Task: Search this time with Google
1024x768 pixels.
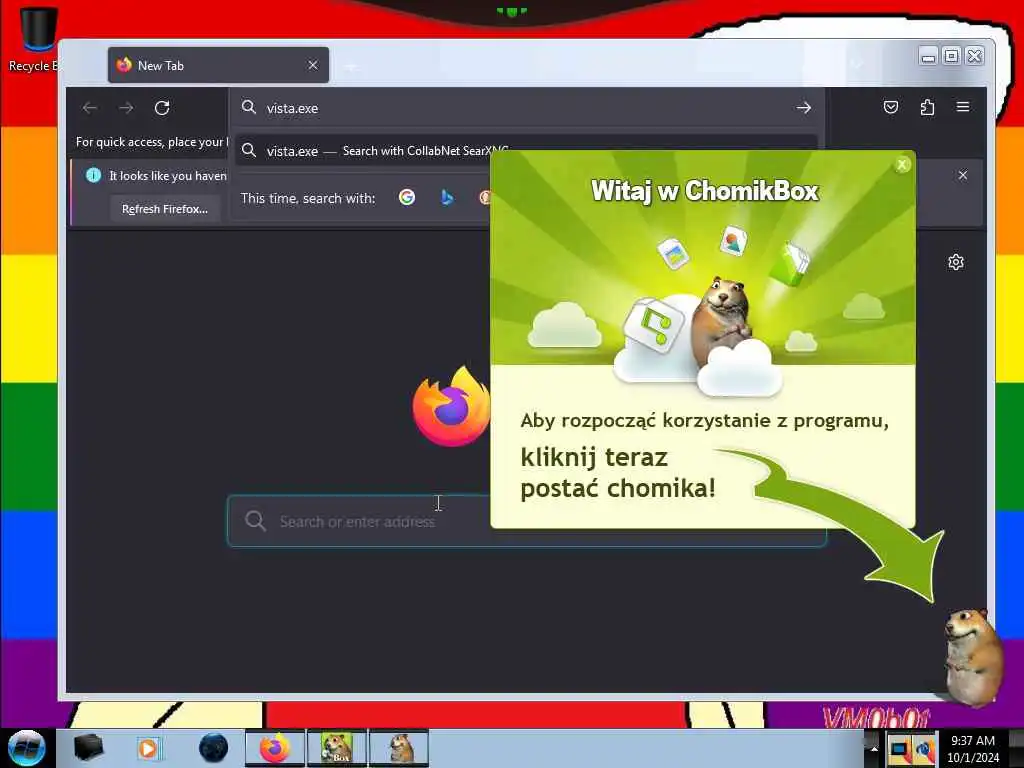Action: (x=407, y=197)
